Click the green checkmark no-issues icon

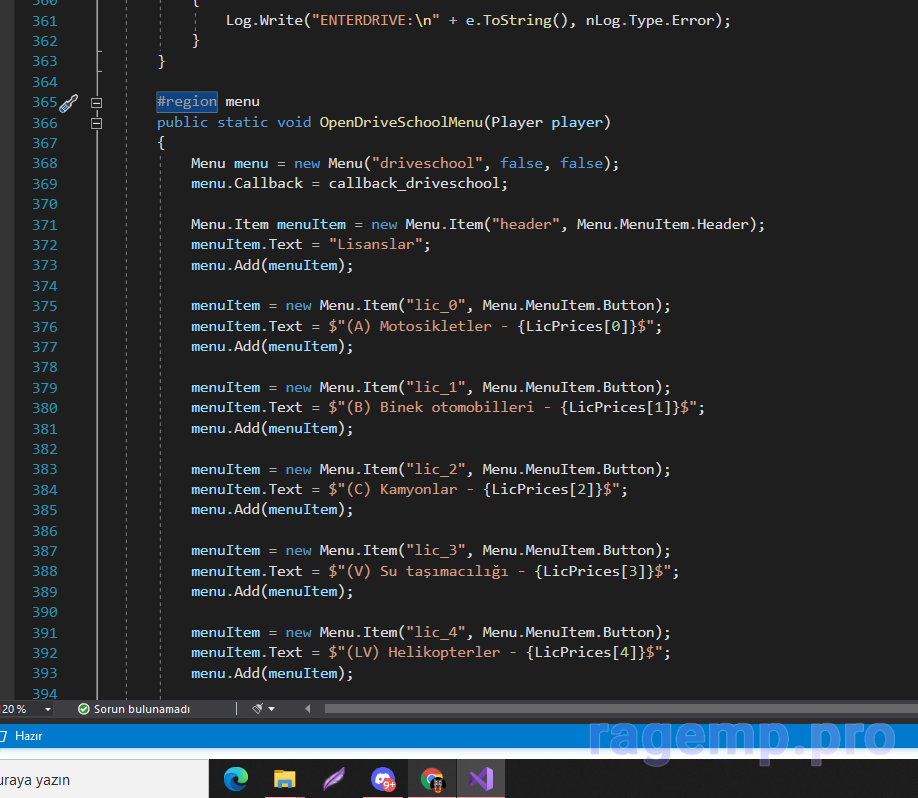click(x=84, y=709)
